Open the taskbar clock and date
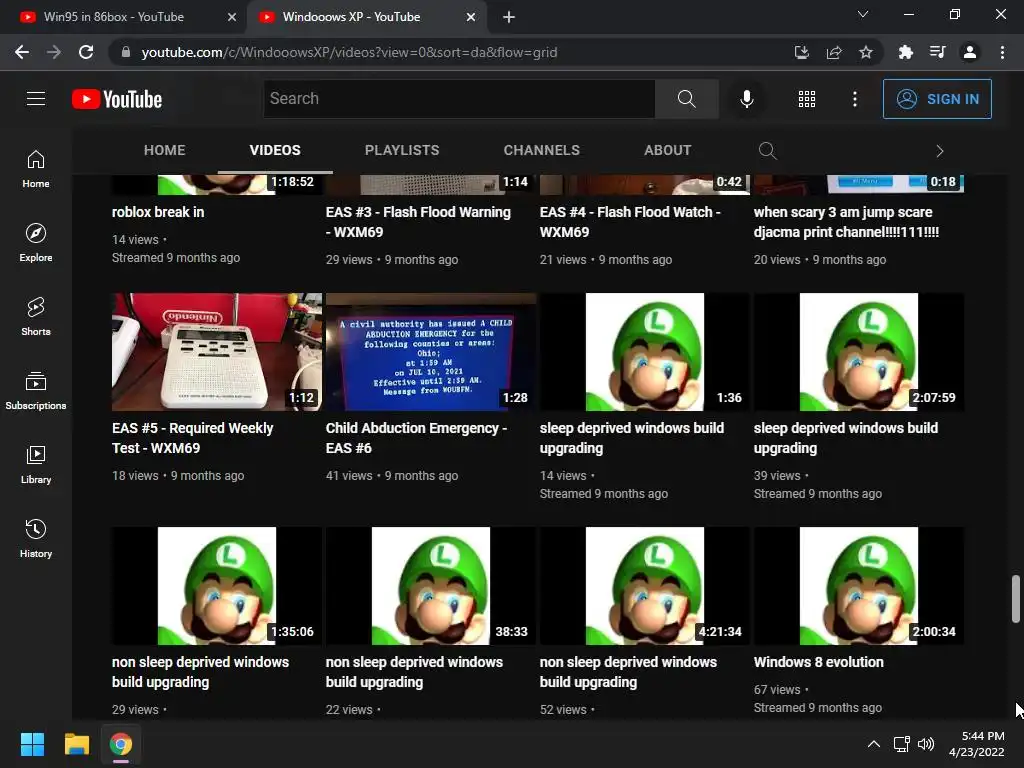 point(977,744)
